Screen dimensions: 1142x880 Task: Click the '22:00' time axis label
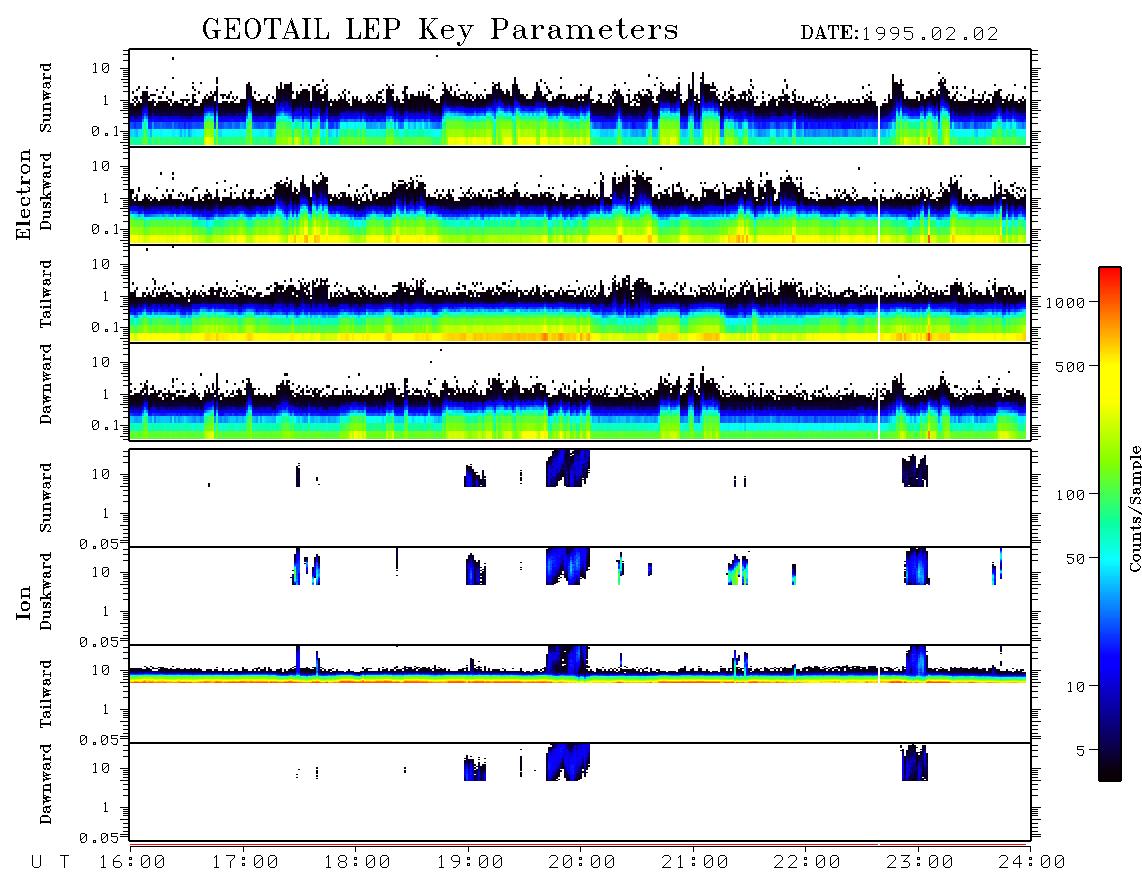(x=807, y=863)
